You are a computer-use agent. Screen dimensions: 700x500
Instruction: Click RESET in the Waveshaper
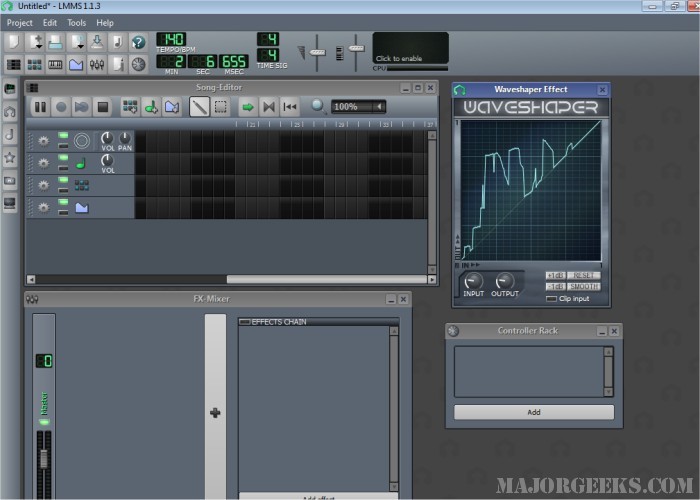583,275
